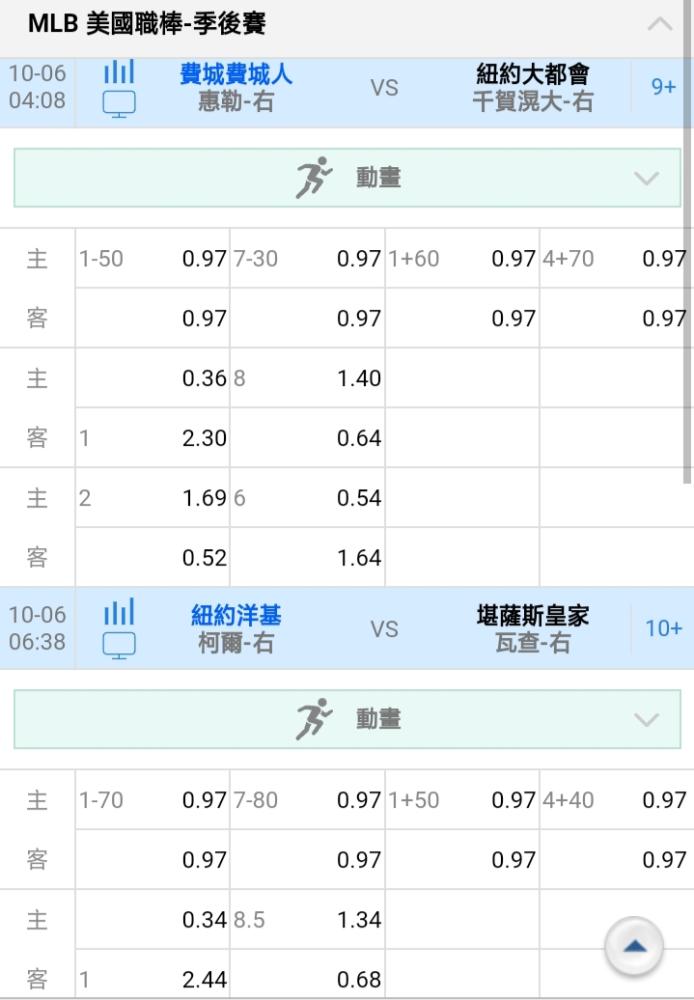Click pitcher name 千賀滉大-右
The image size is (694, 1000).
533,101
